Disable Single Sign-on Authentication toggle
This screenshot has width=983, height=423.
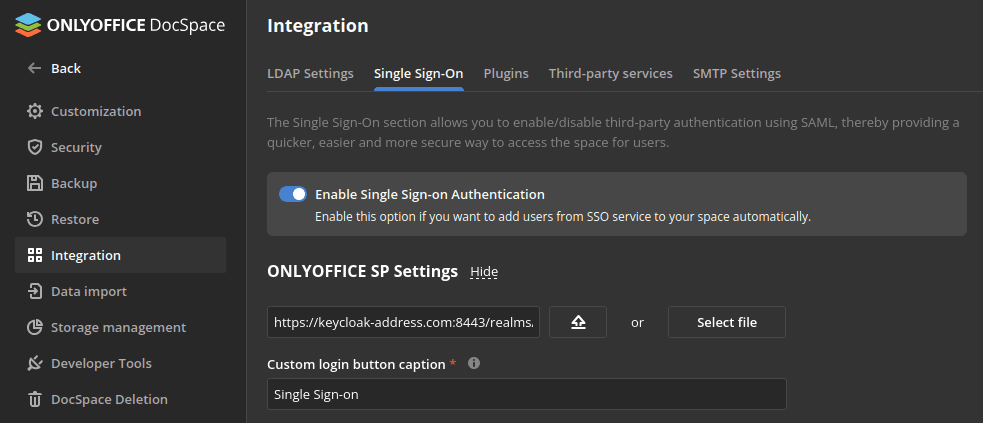coord(293,194)
